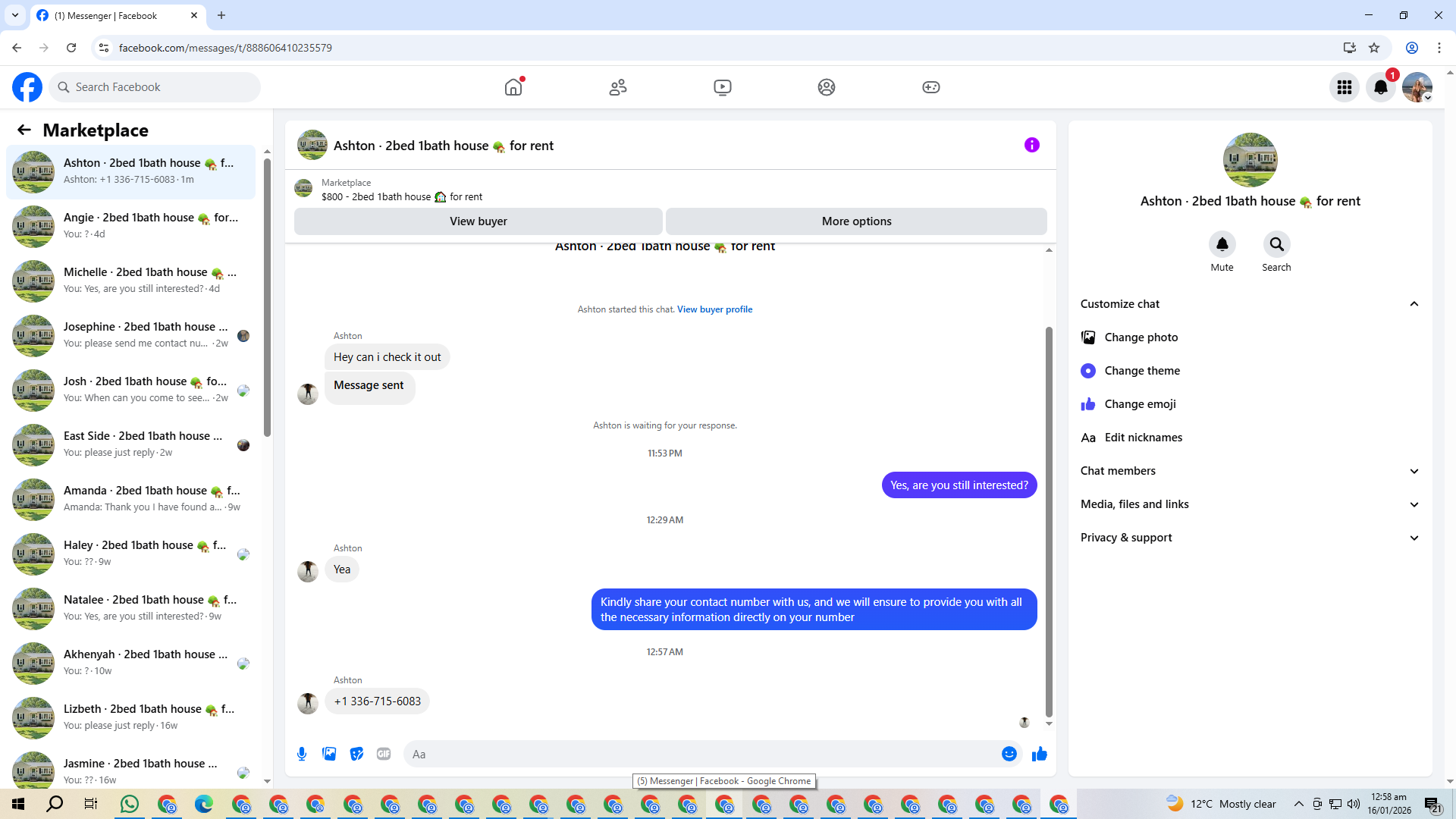Send a thumbs-up like
1456x819 pixels.
tap(1039, 754)
